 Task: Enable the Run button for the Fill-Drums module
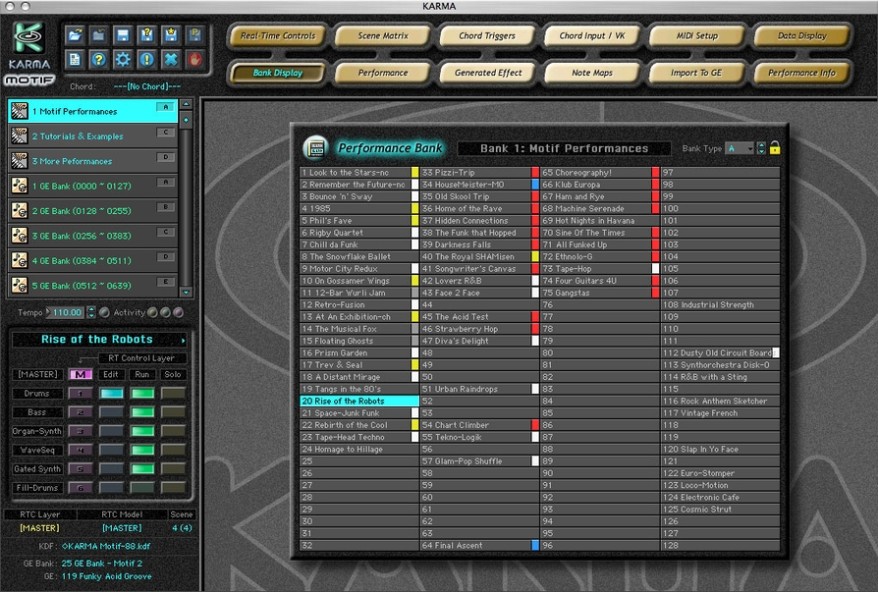142,488
